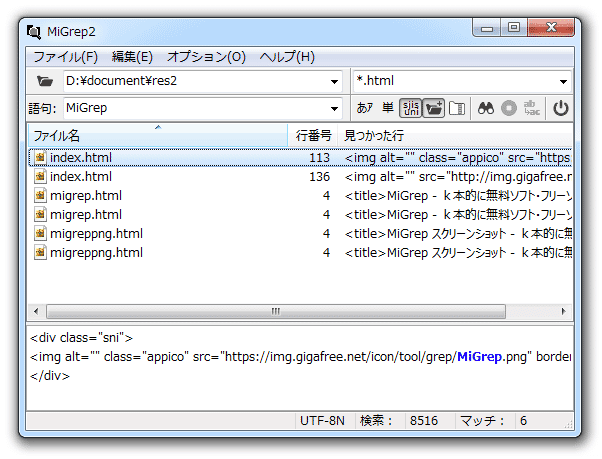Toggle the sjis/uni encoding detection button
Screen dimensions: 602x459
[x=410, y=108]
